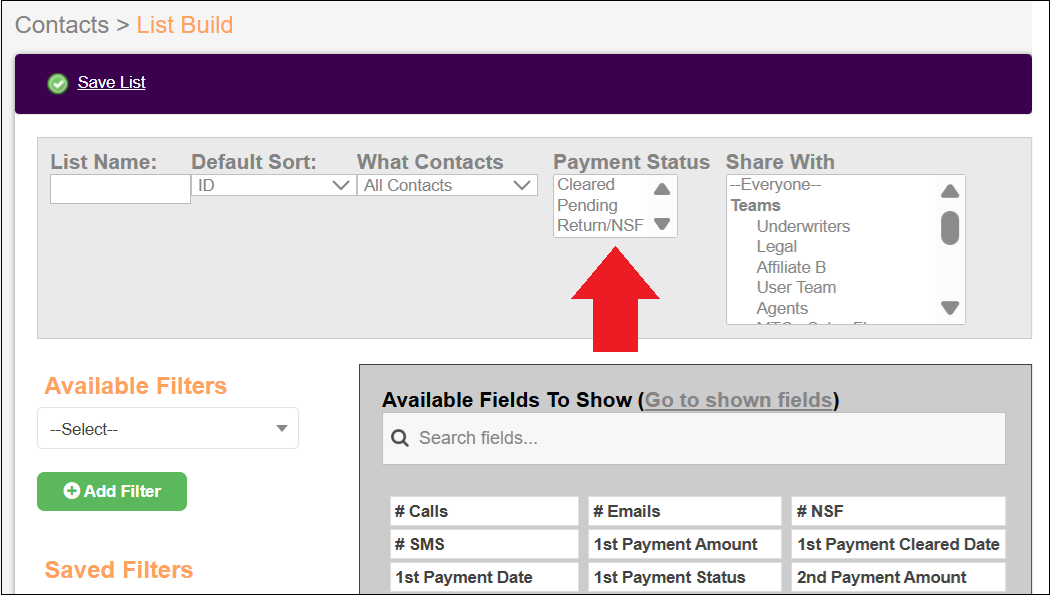Select Agents team in Share With

click(x=782, y=309)
